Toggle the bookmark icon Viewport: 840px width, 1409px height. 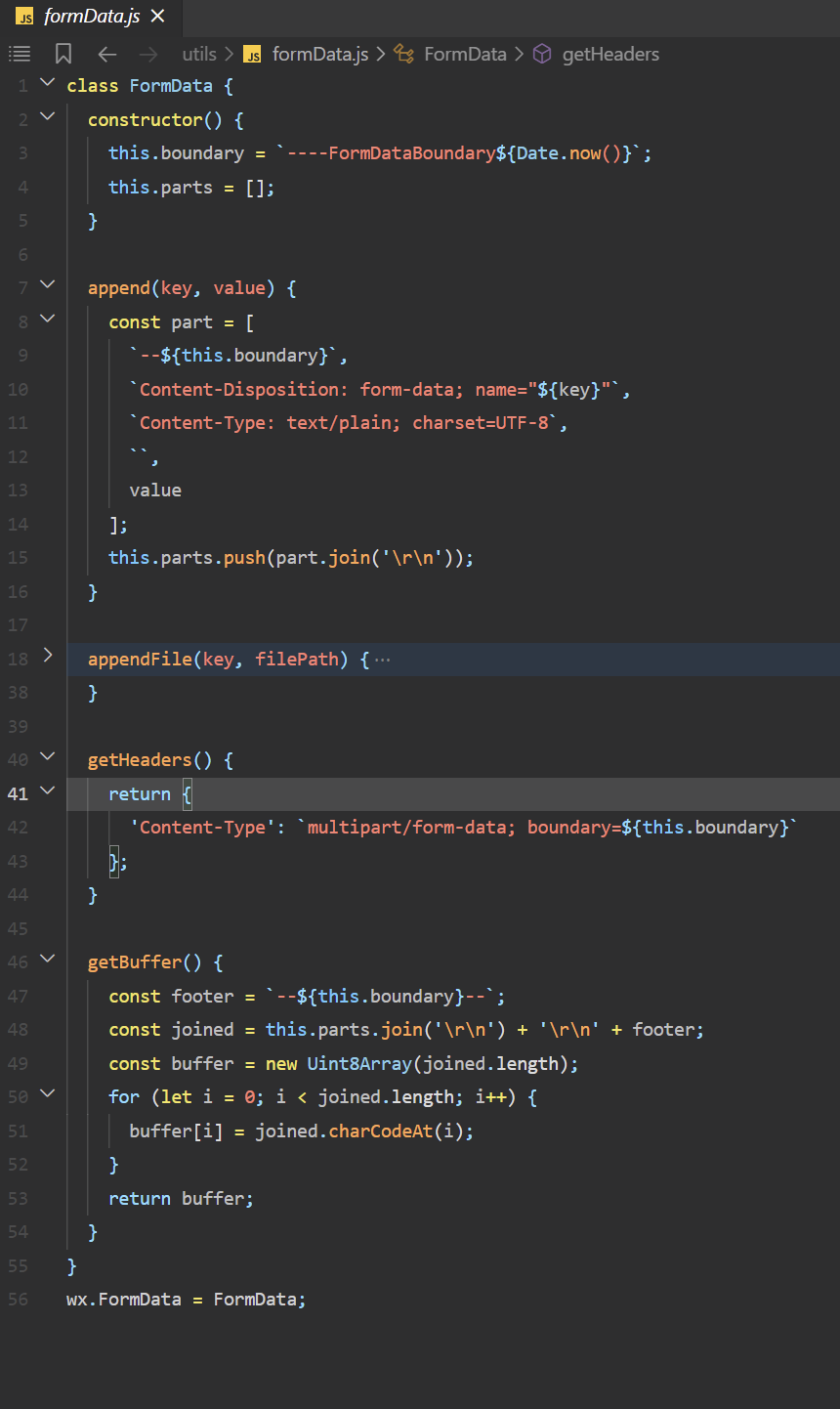click(x=63, y=54)
